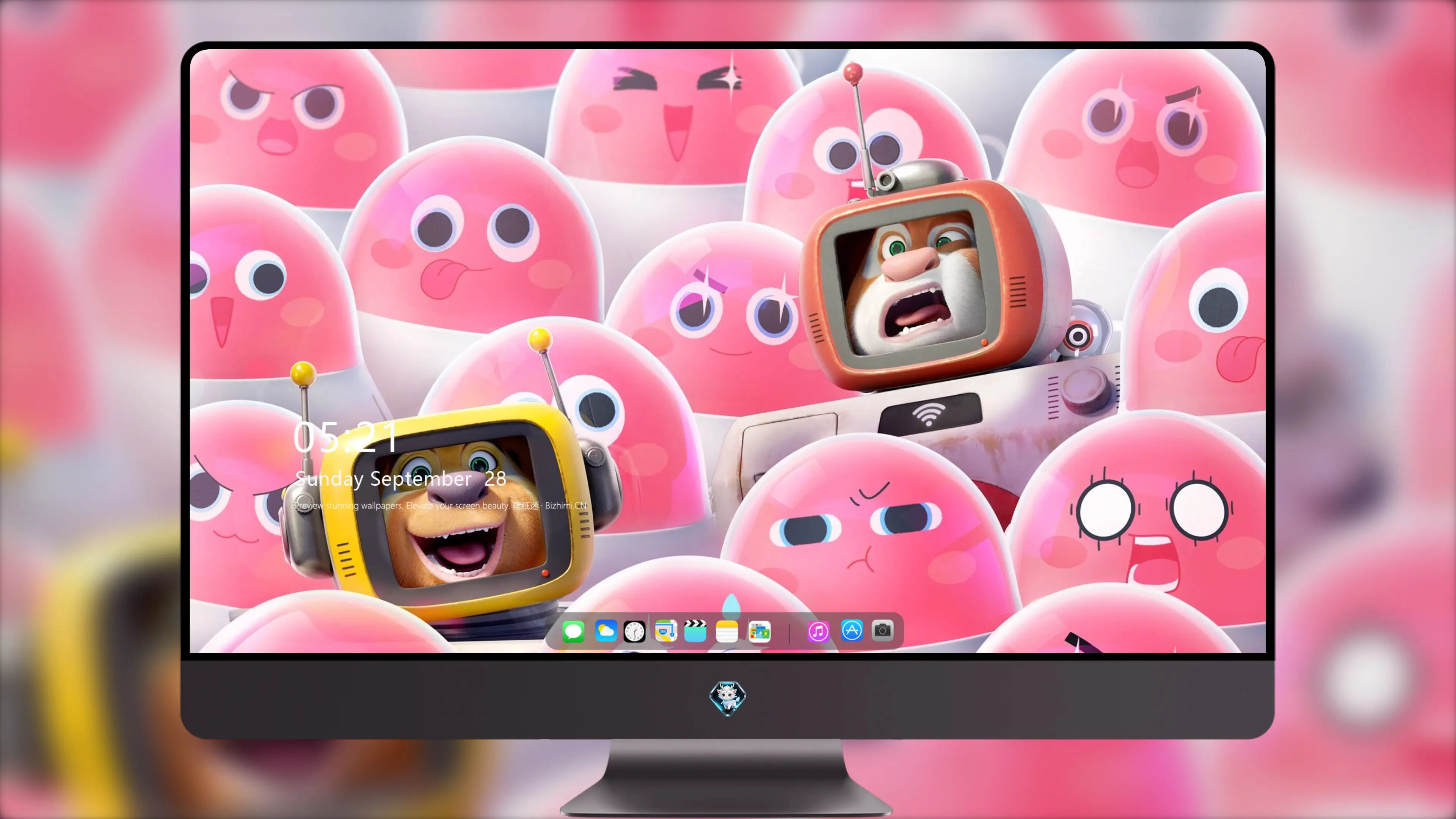Open the Maps app in the dock
The image size is (1456, 819).
click(666, 631)
